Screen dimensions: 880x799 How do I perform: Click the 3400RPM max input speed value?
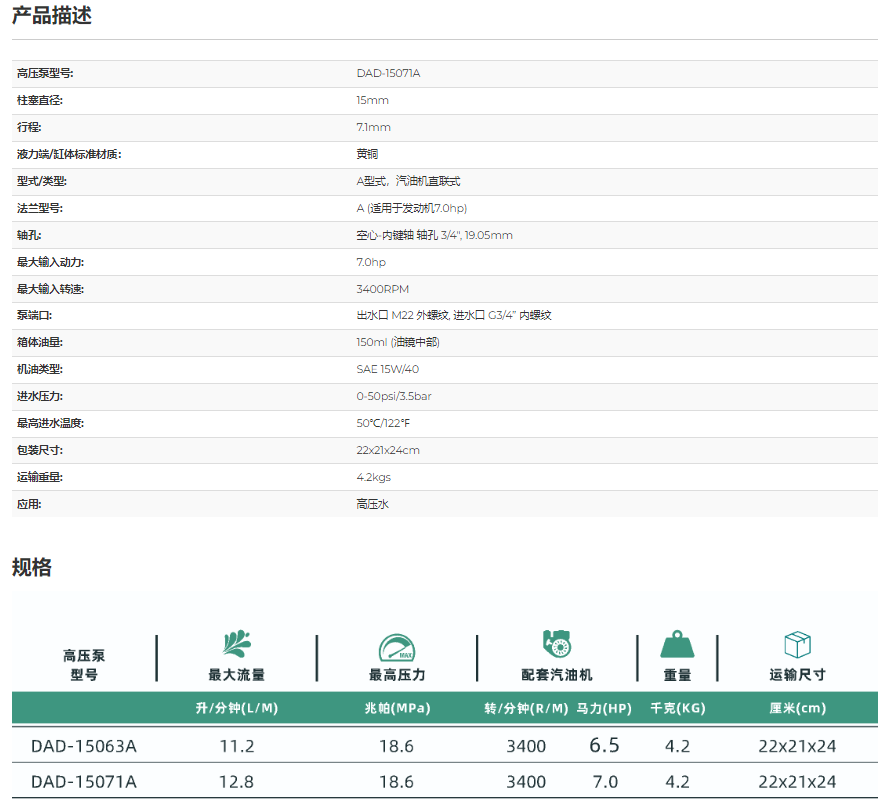383,289
